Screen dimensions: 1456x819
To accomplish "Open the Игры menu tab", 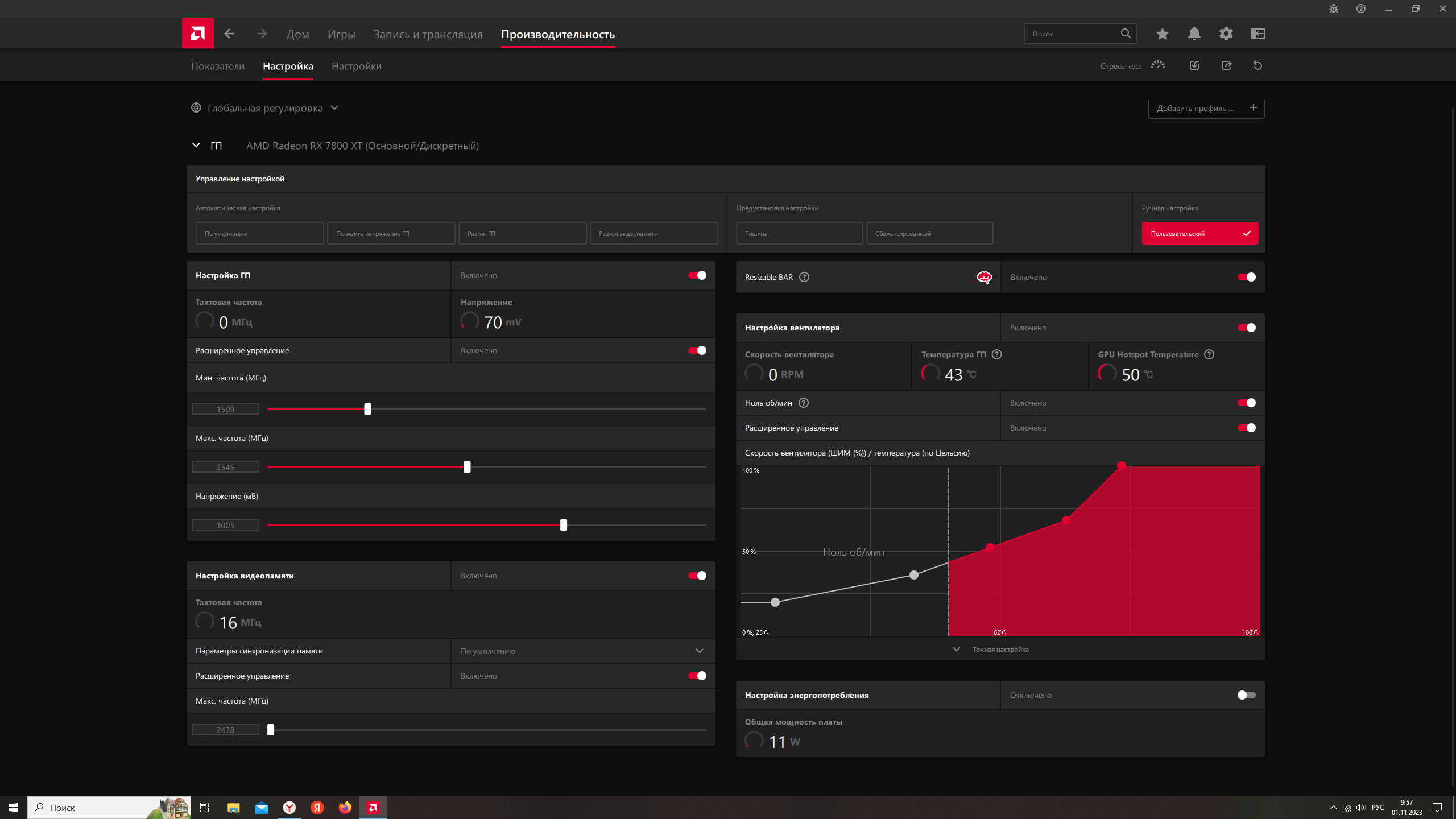I will [341, 34].
